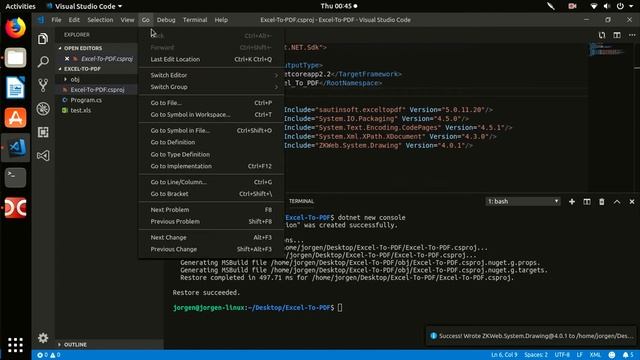The height and width of the screenshot is (360, 640).
Task: Open the Help menu
Action: (221, 20)
